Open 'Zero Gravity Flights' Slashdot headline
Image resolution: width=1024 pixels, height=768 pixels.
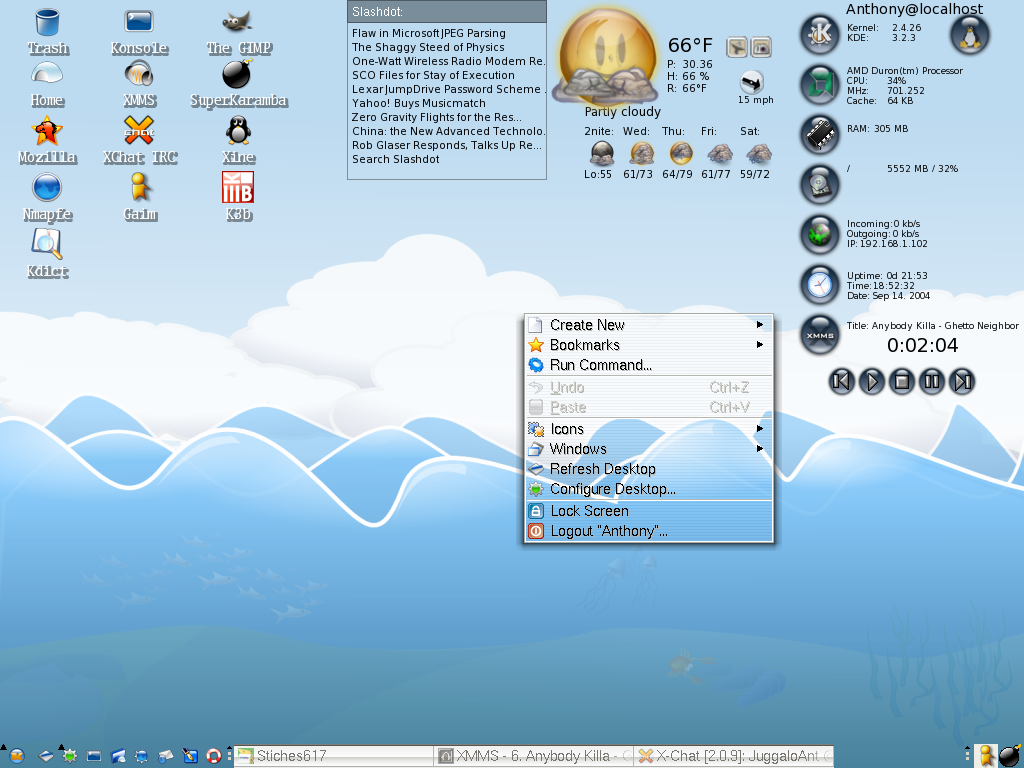point(436,117)
